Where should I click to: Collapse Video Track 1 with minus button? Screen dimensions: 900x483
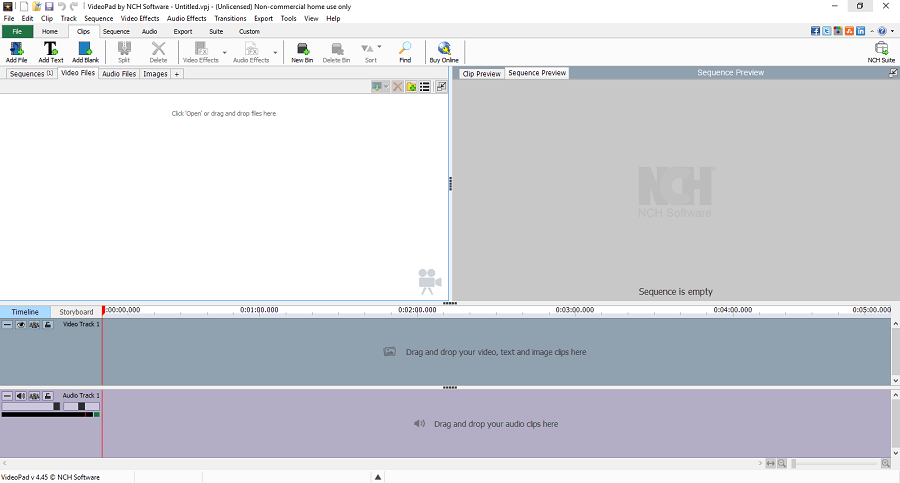7,324
